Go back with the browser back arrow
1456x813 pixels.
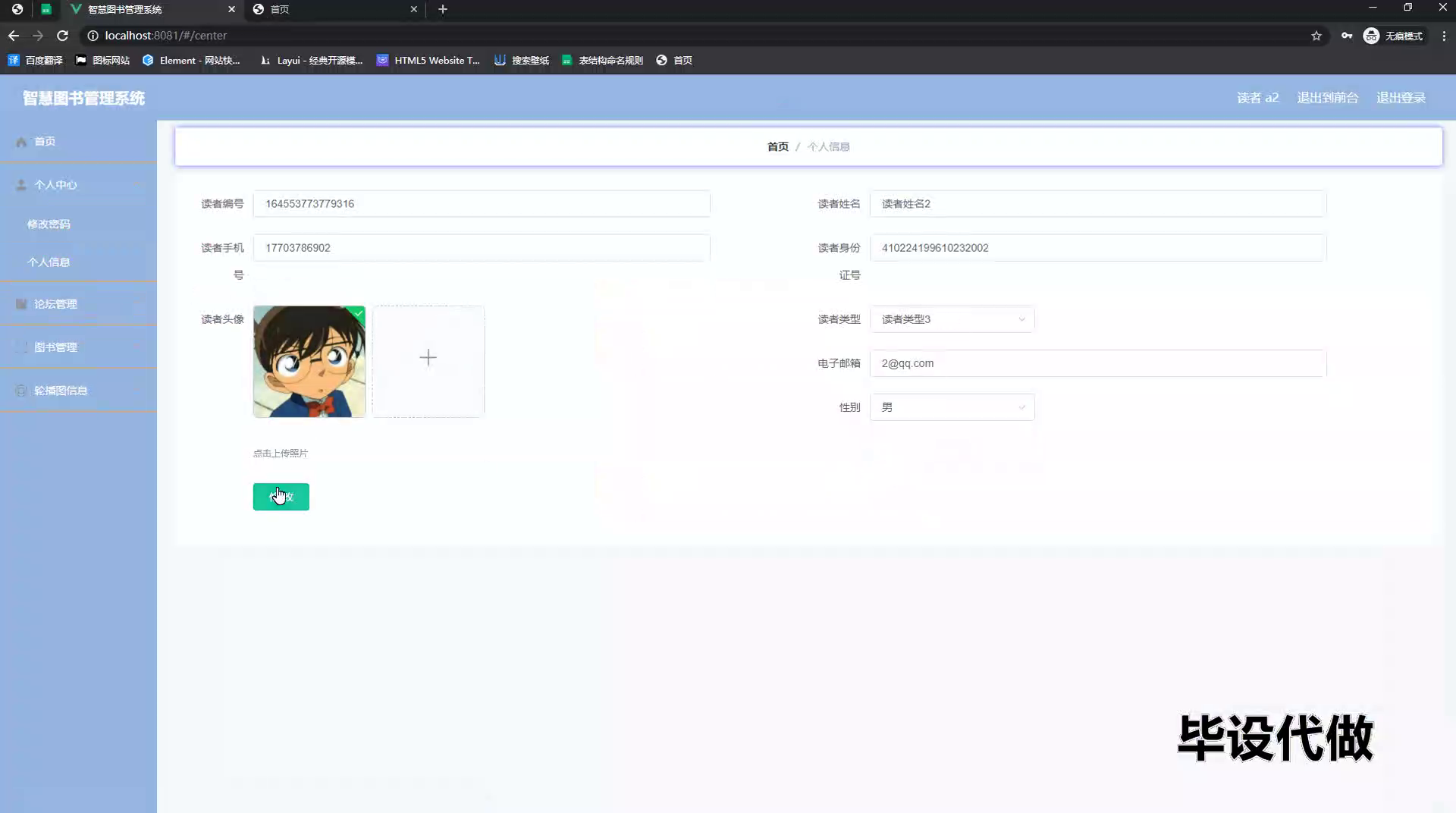(x=14, y=36)
